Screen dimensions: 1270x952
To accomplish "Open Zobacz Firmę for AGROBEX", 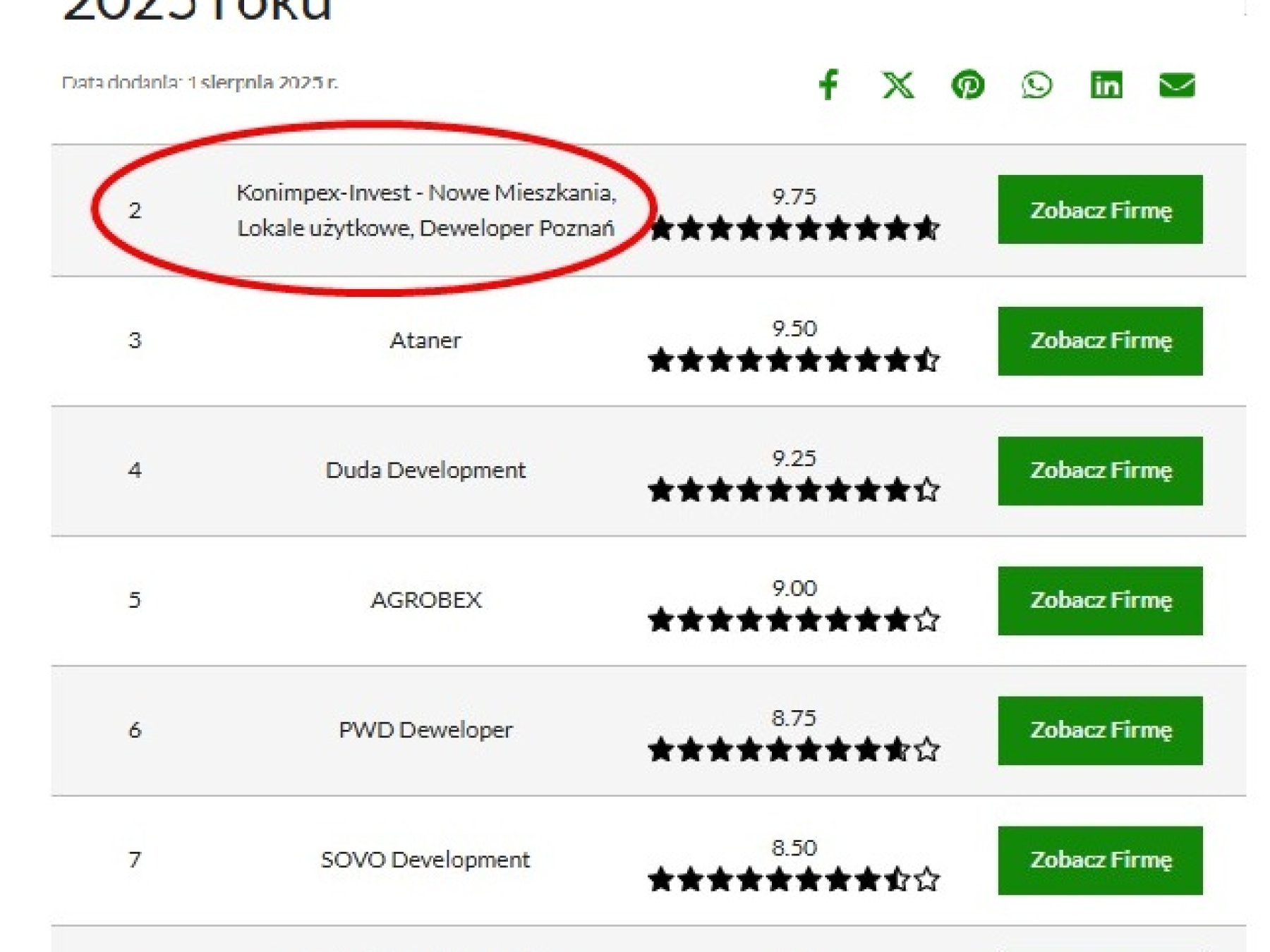I will coord(1100,600).
